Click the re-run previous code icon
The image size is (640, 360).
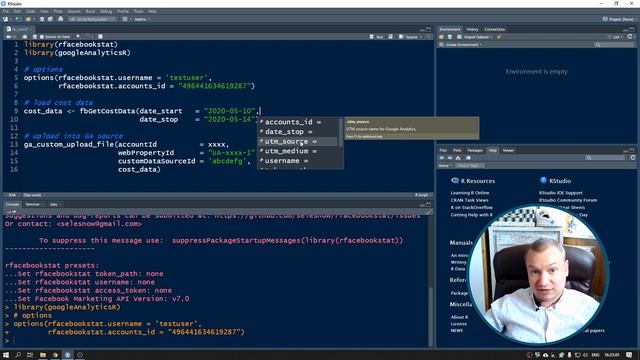click(391, 37)
